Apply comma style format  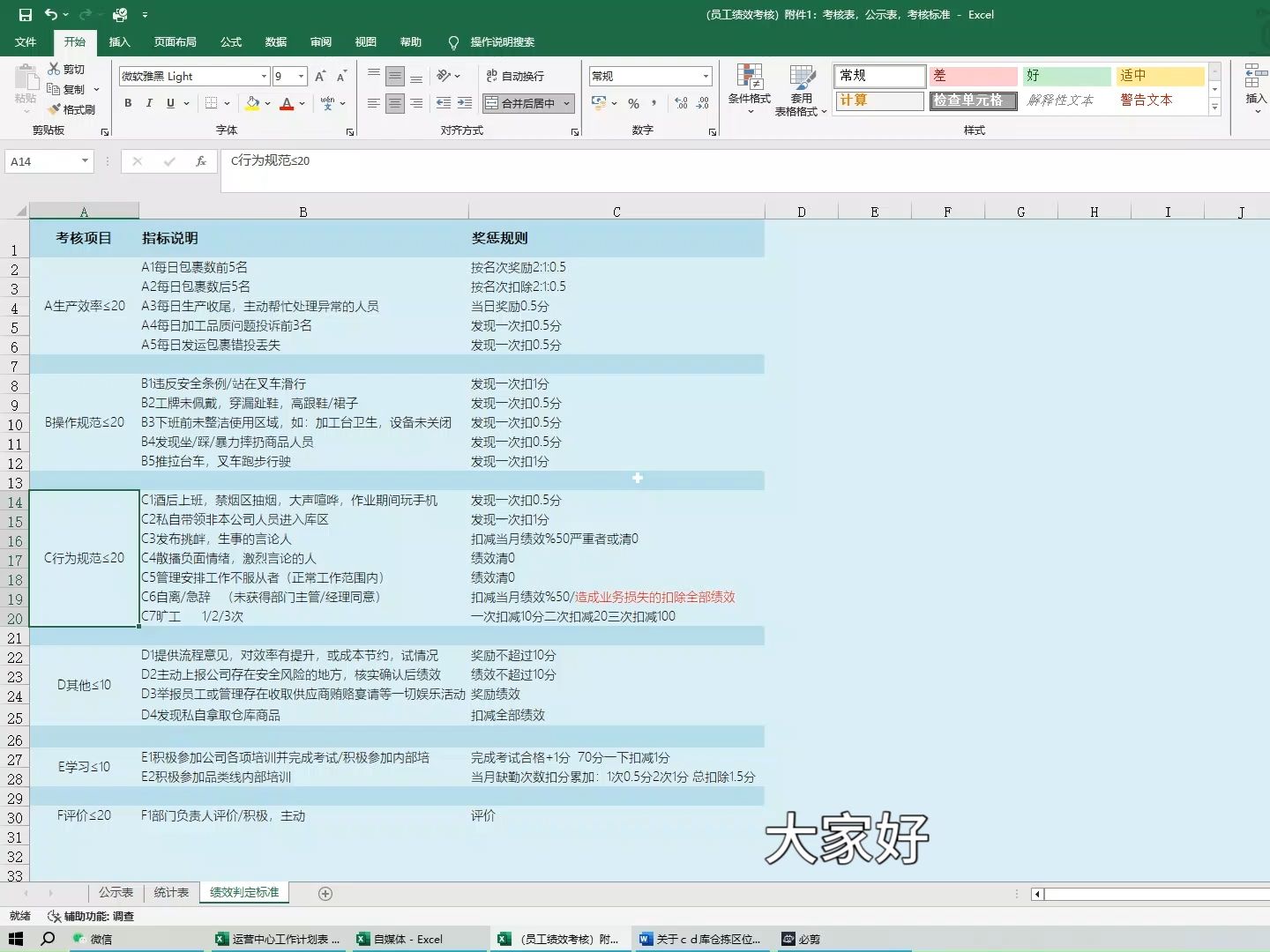click(654, 103)
